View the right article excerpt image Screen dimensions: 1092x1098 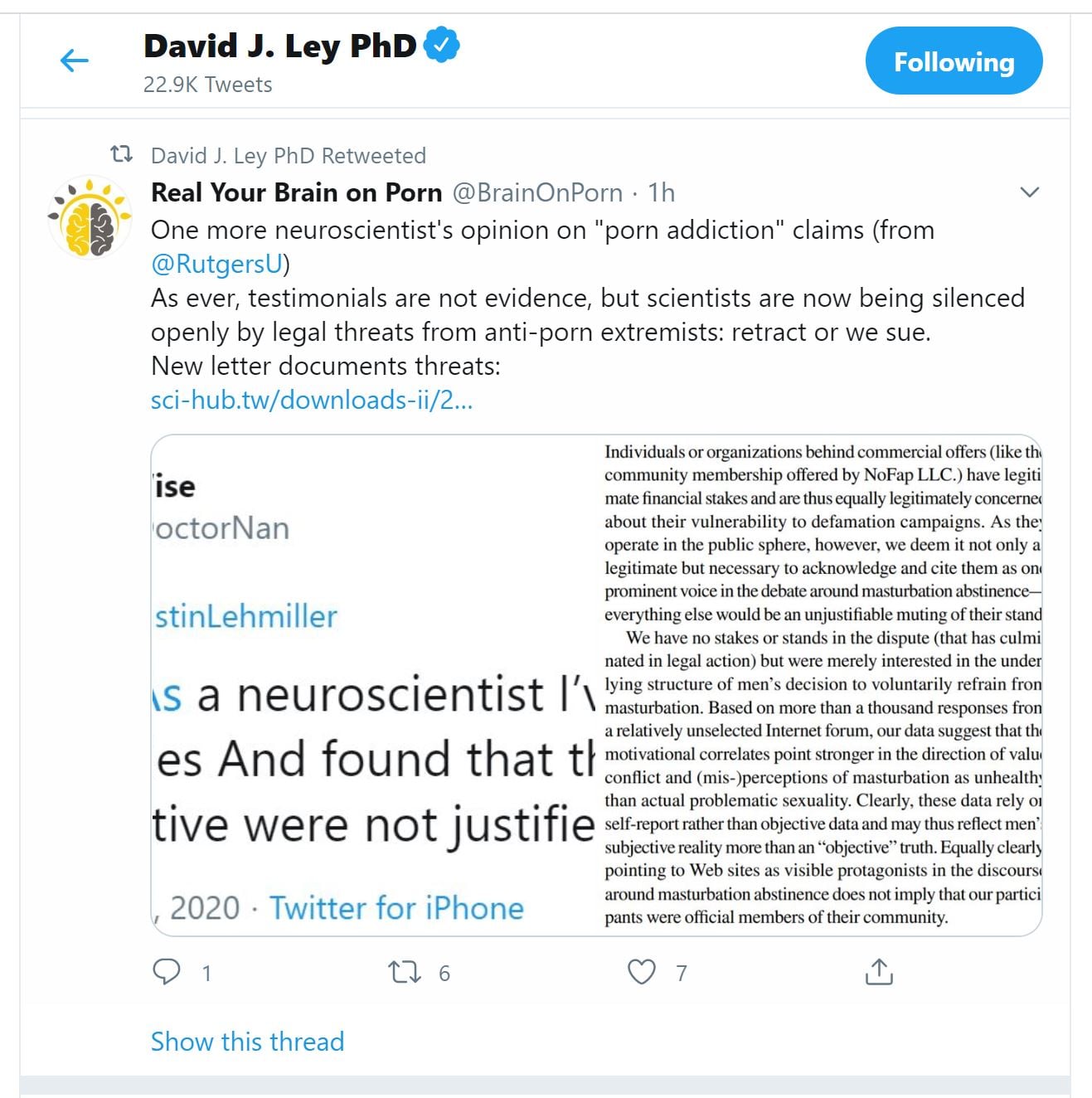pyautogui.click(x=820, y=686)
